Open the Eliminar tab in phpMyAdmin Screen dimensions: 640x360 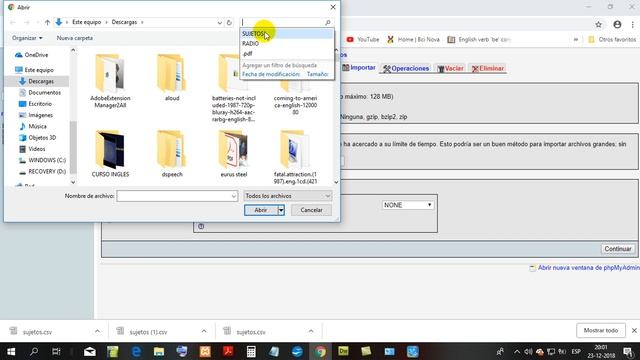click(x=487, y=69)
